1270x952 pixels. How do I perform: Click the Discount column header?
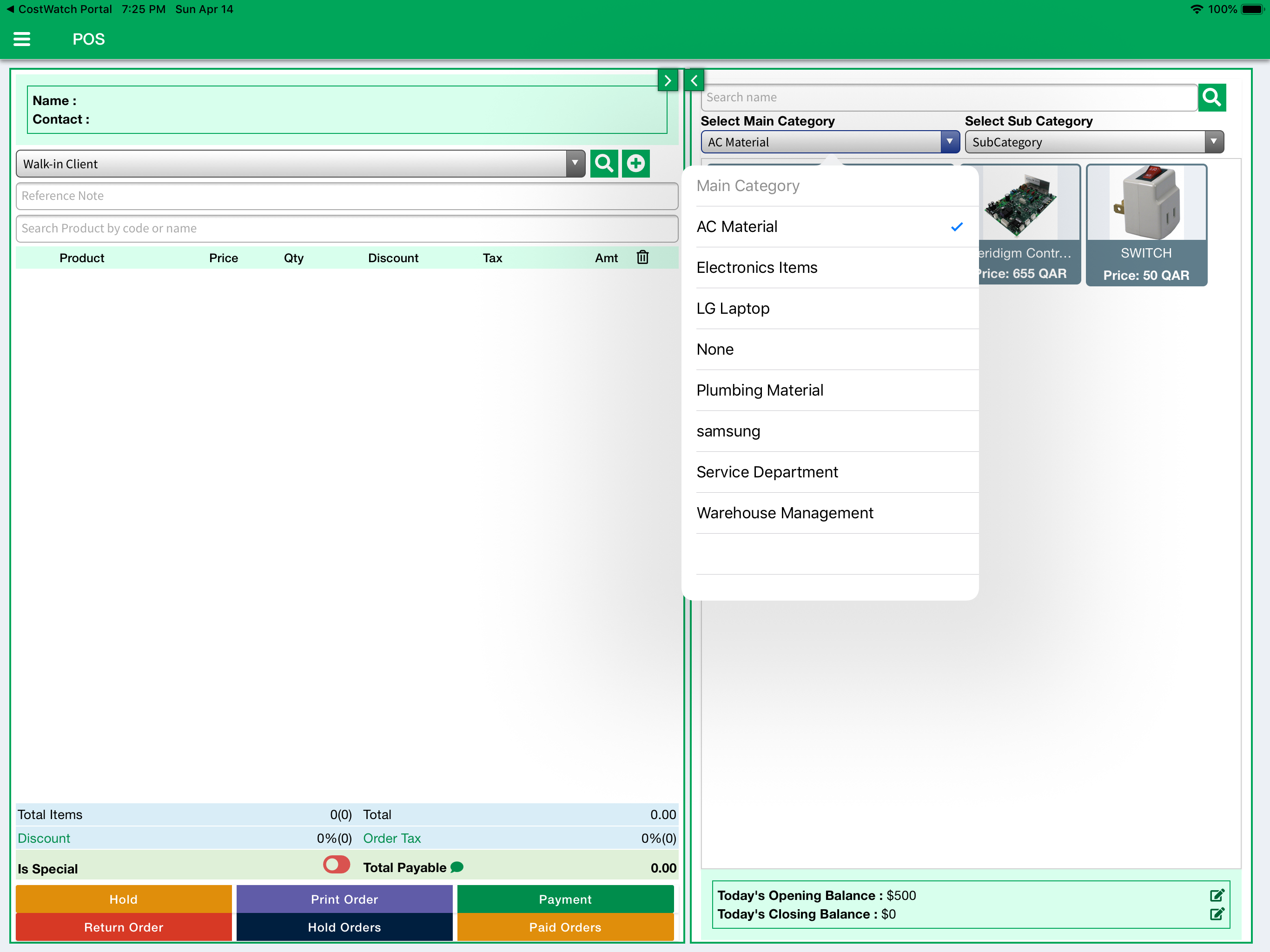pos(393,258)
